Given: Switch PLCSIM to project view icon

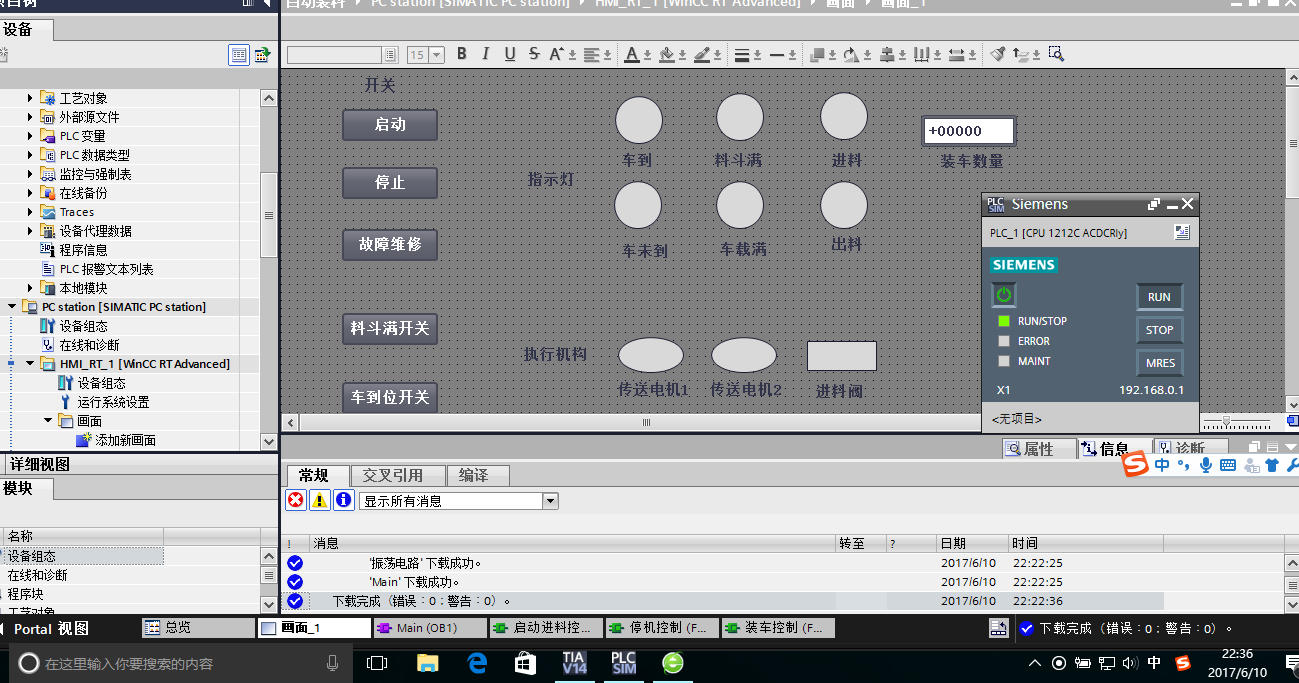Looking at the screenshot, I should [1182, 232].
